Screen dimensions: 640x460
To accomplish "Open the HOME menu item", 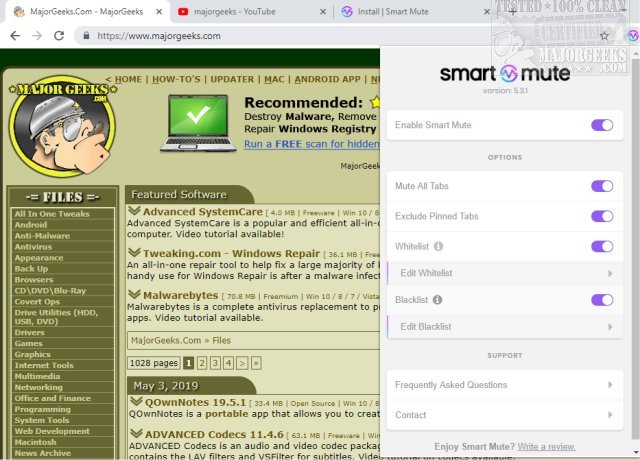I will point(128,79).
